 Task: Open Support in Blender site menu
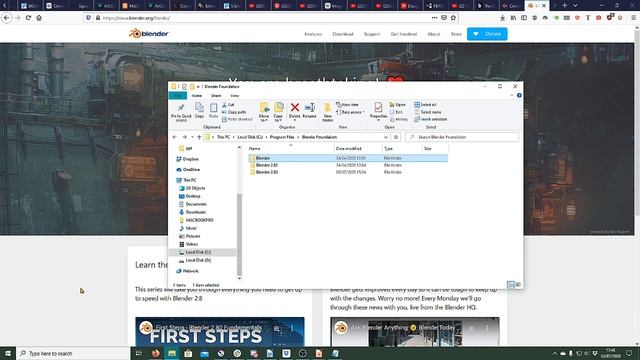point(372,34)
